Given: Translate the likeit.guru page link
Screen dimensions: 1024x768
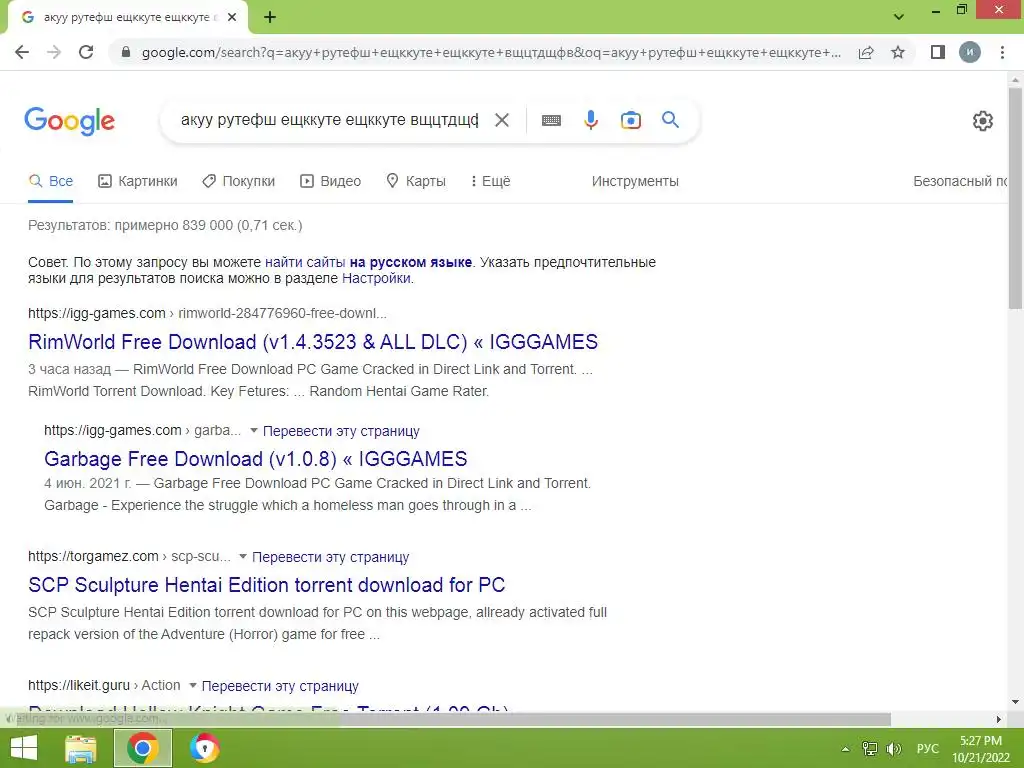Looking at the screenshot, I should click(280, 686).
